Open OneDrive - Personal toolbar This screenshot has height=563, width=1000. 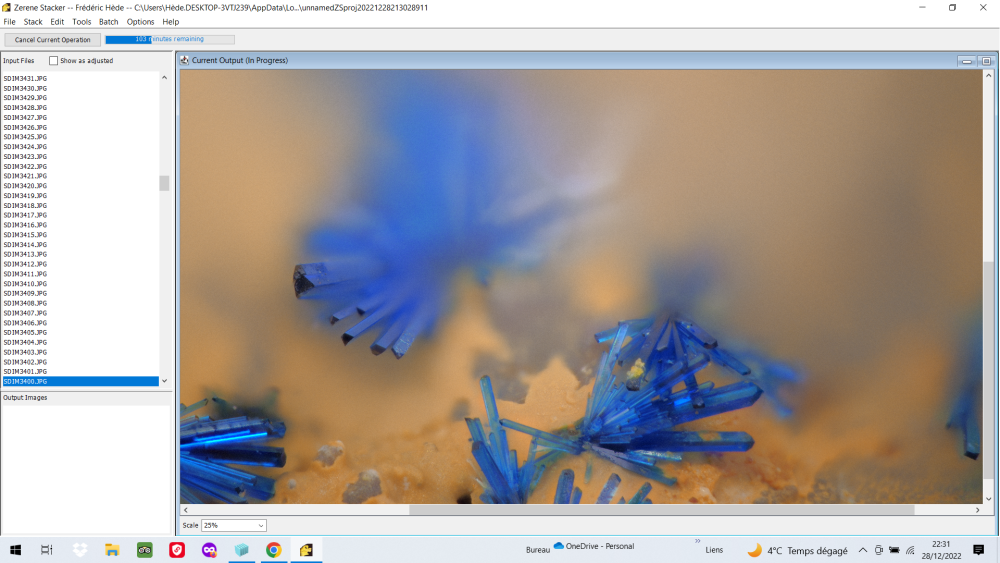(594, 546)
